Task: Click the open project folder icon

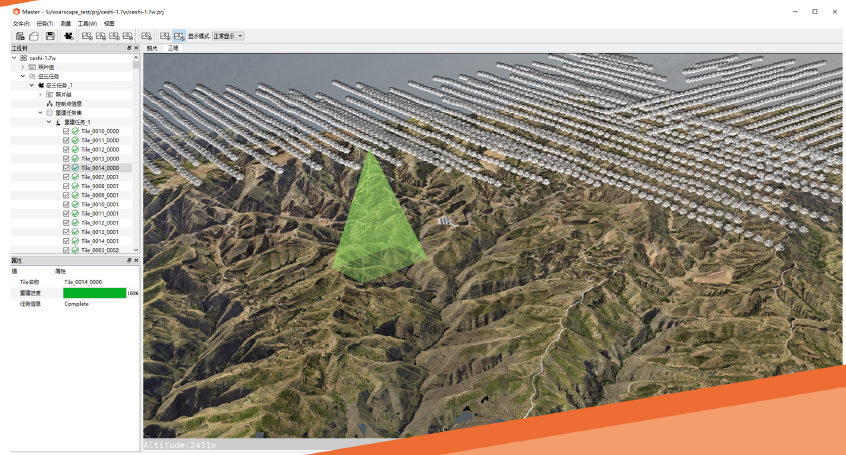Action: click(x=34, y=36)
